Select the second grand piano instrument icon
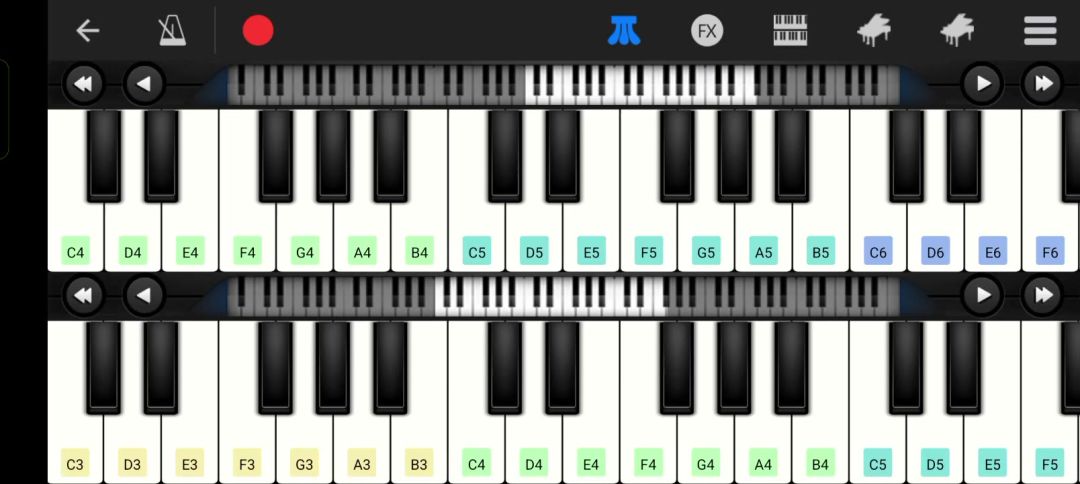 click(x=957, y=31)
